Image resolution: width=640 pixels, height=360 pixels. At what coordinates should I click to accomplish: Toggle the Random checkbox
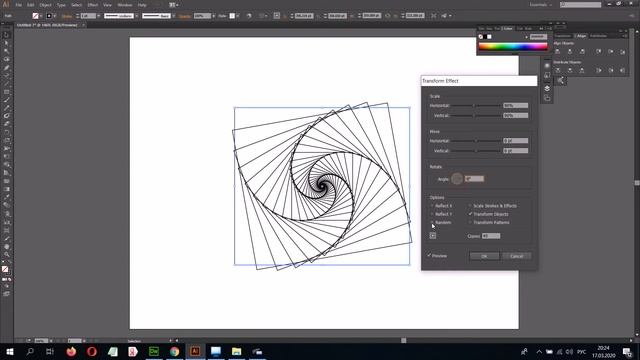click(432, 222)
